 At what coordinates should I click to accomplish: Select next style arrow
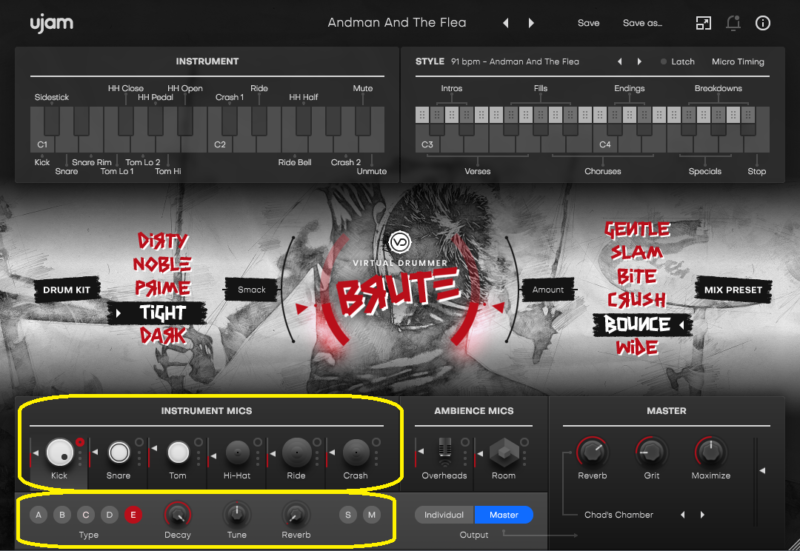(639, 62)
